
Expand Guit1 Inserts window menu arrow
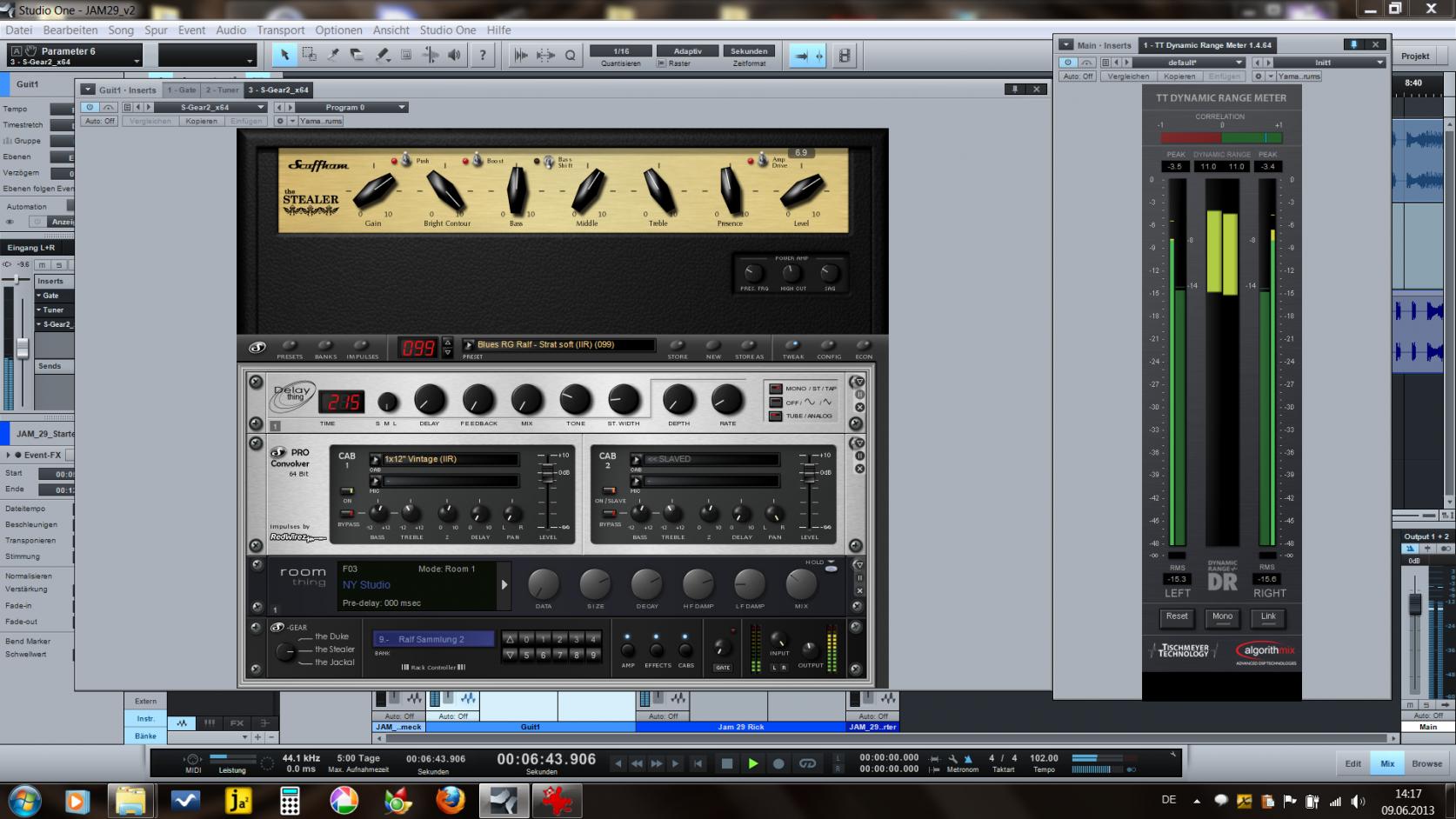click(88, 90)
